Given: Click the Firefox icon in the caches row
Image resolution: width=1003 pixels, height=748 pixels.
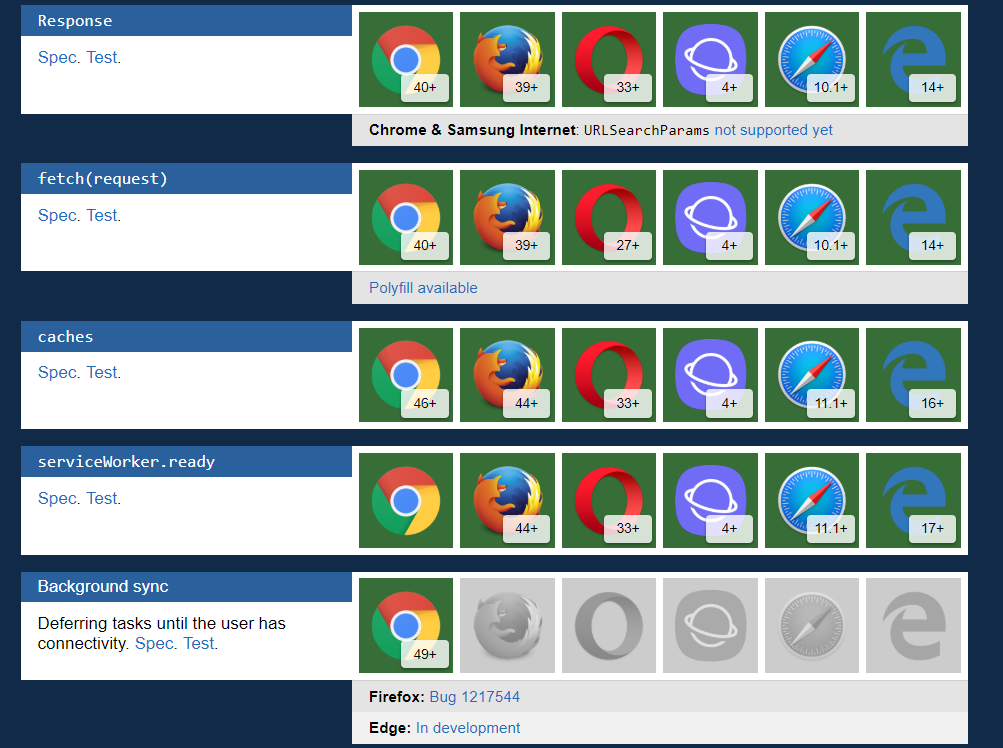Looking at the screenshot, I should pyautogui.click(x=507, y=375).
